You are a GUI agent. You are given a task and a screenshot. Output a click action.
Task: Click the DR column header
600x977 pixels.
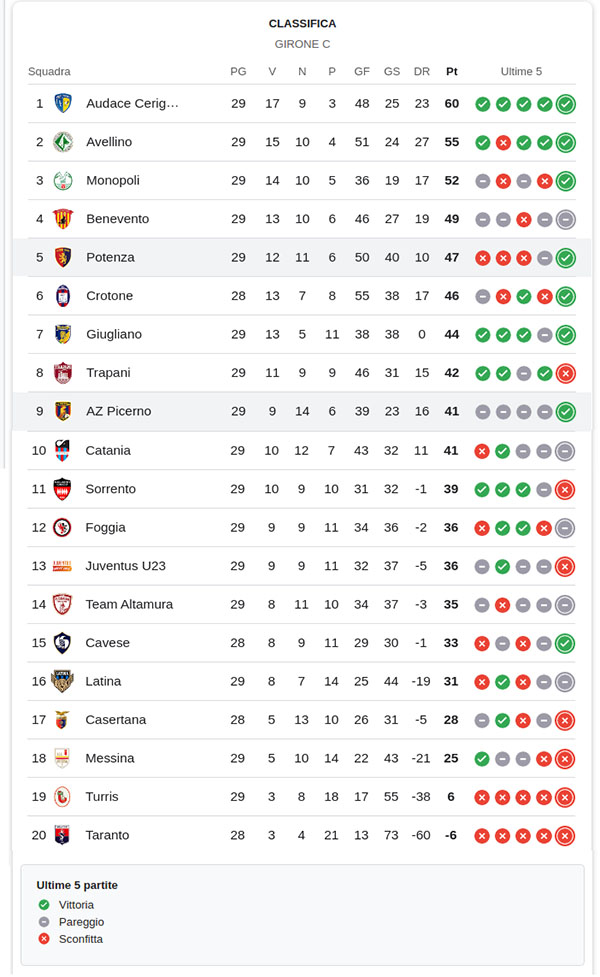(422, 71)
